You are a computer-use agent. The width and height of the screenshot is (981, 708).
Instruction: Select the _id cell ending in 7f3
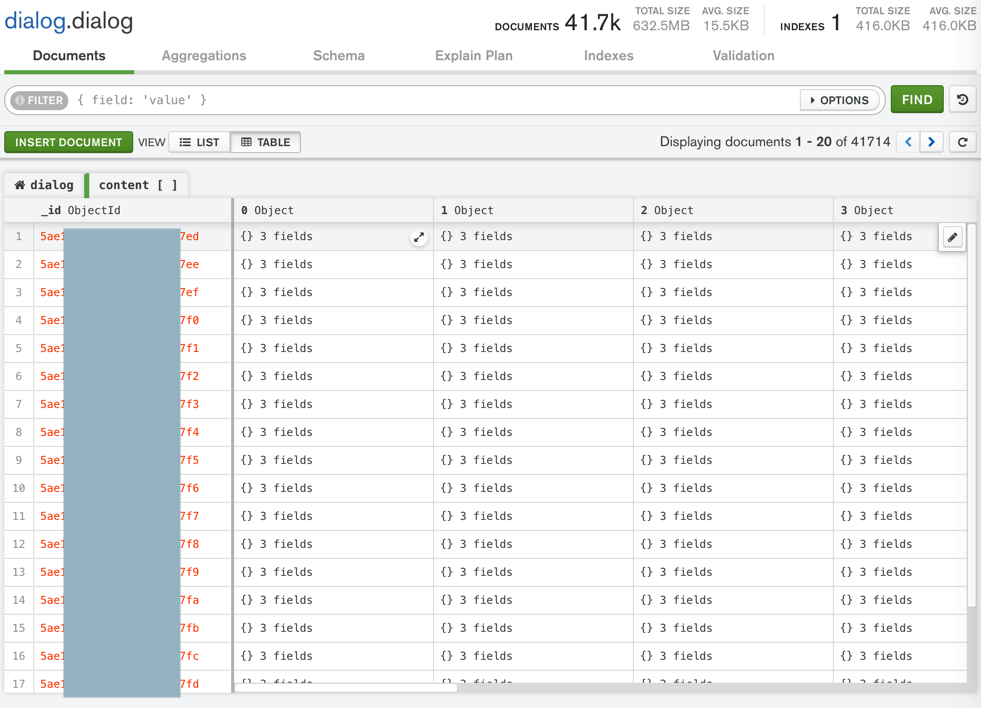[133, 404]
